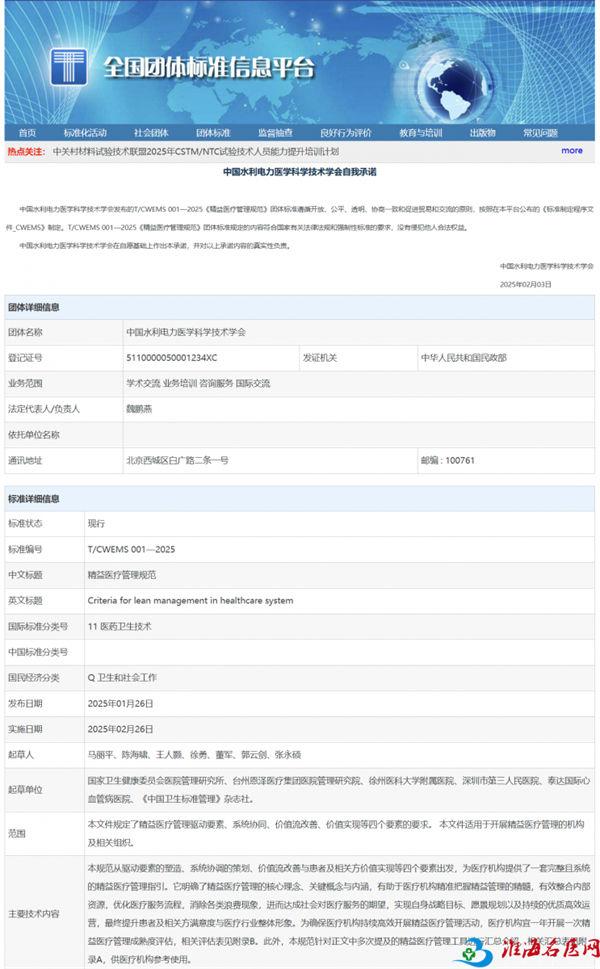Click the 出版物 navigation item

[483, 133]
